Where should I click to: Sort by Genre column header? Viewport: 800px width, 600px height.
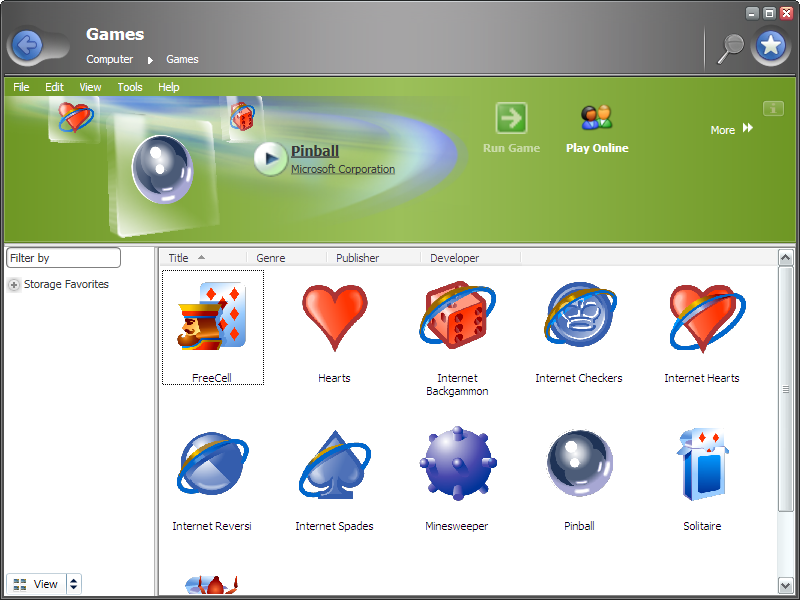point(287,258)
